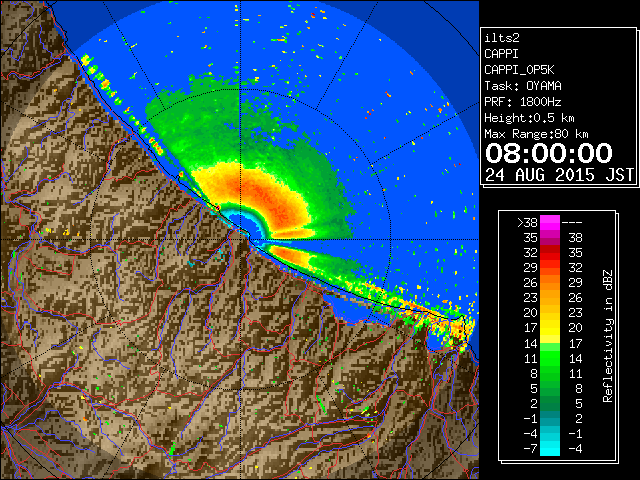Click the '-4' legend value at bottom right
The width and height of the screenshot is (640, 480).
click(x=575, y=449)
